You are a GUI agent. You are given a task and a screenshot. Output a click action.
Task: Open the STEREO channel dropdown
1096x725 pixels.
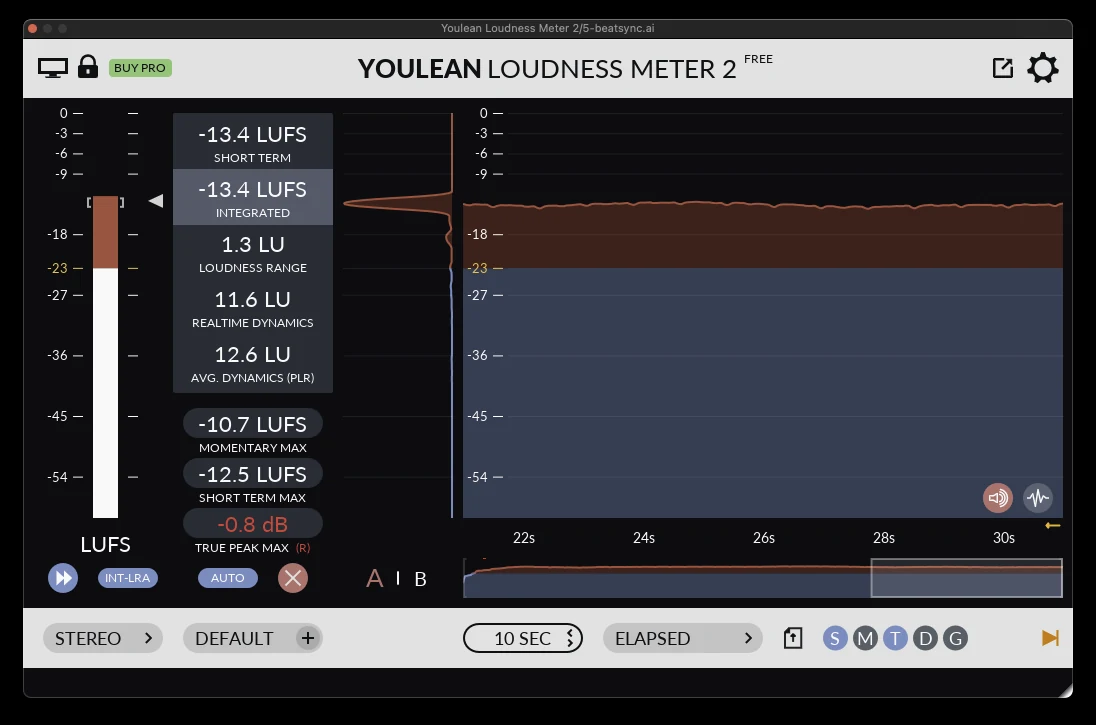103,638
